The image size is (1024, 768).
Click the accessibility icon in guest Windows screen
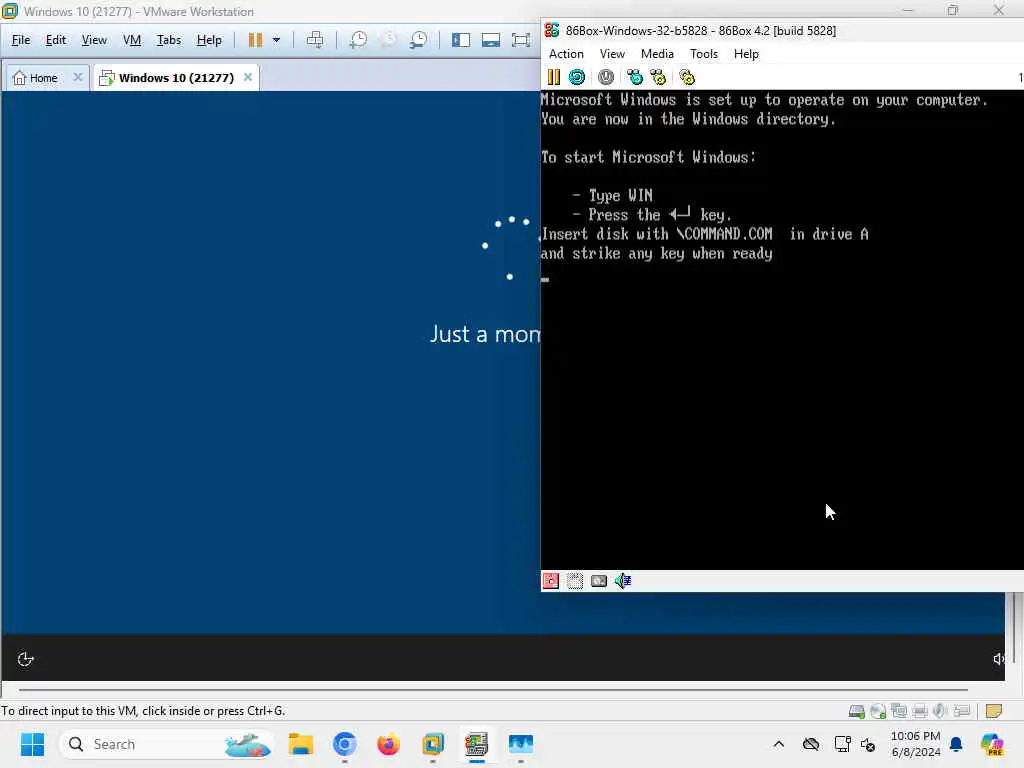[x=25, y=659]
